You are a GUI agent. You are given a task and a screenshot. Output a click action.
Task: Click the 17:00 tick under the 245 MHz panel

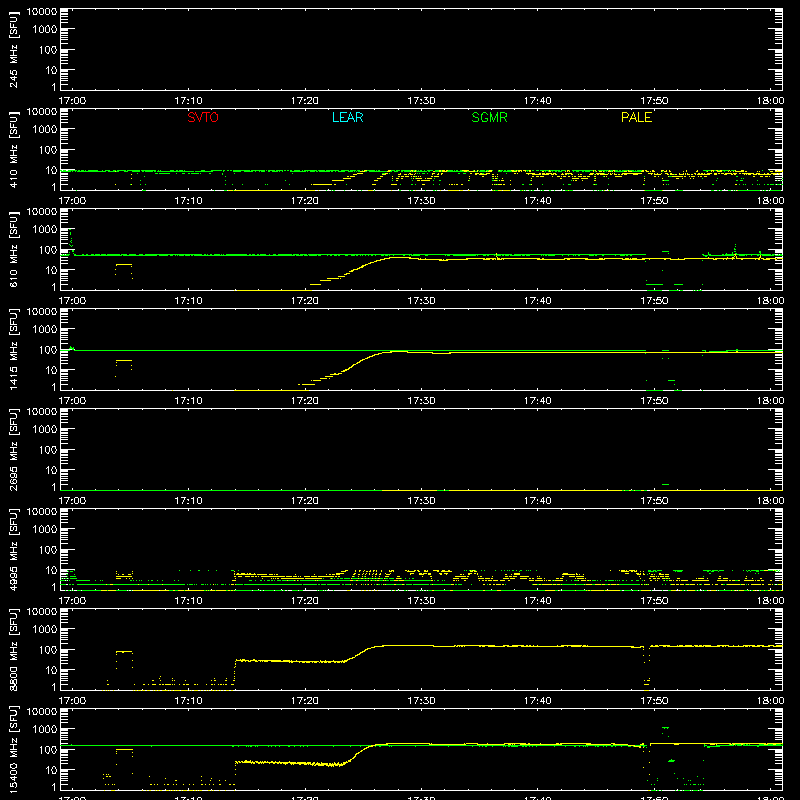pyautogui.click(x=72, y=101)
